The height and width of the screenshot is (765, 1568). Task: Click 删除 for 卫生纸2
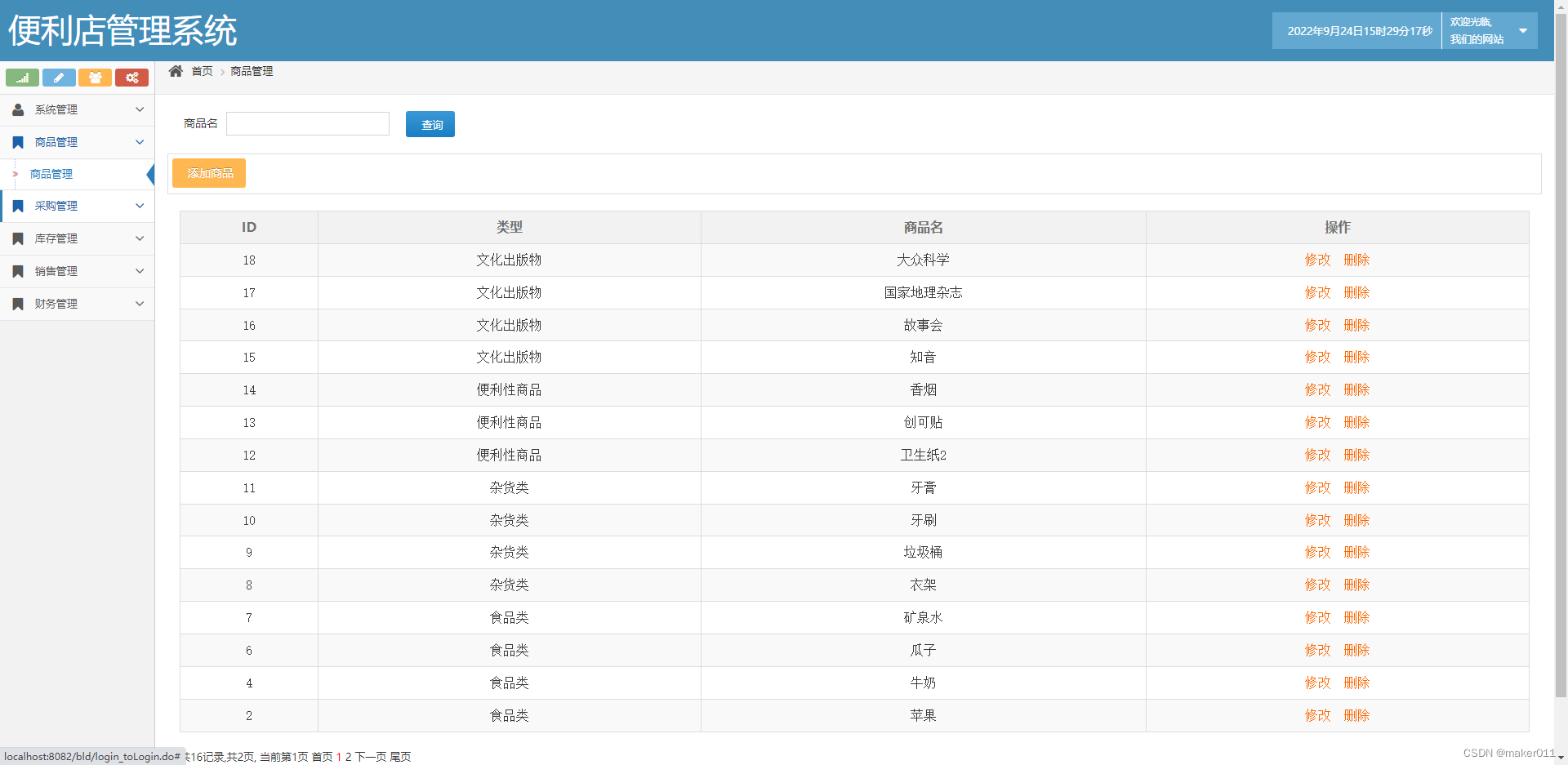tap(1356, 455)
